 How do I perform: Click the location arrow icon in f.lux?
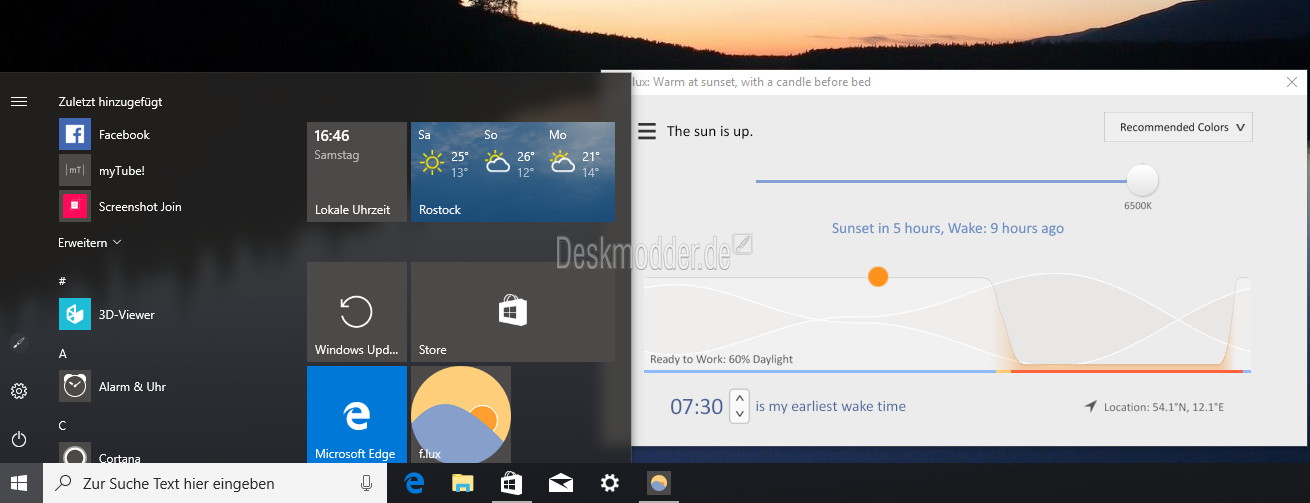click(1090, 407)
